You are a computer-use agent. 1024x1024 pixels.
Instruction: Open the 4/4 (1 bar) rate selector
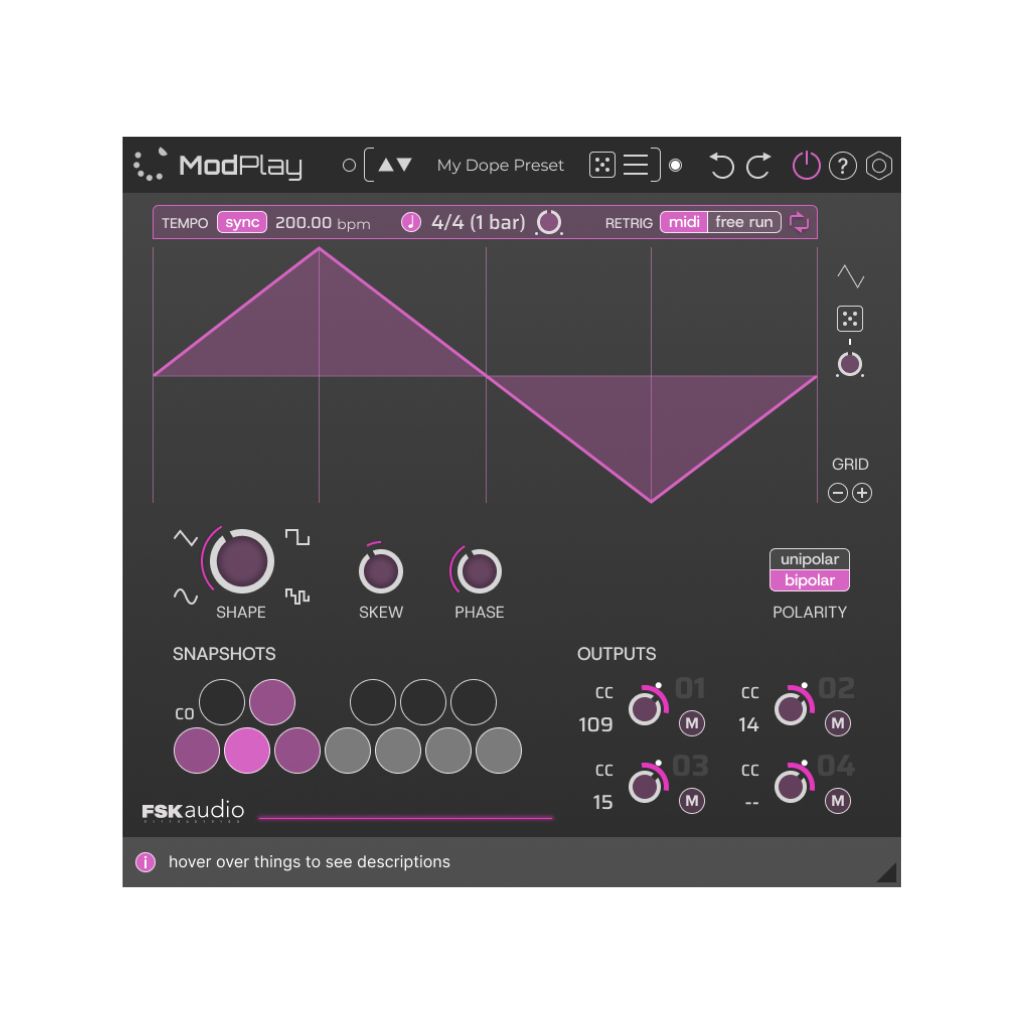pyautogui.click(x=478, y=223)
